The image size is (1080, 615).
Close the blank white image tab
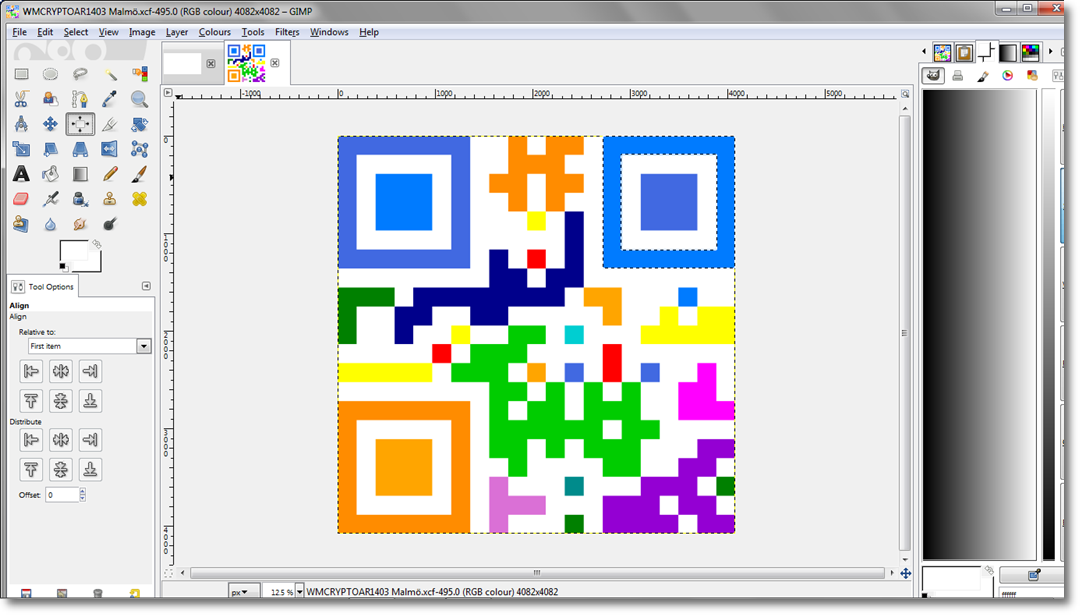[211, 63]
